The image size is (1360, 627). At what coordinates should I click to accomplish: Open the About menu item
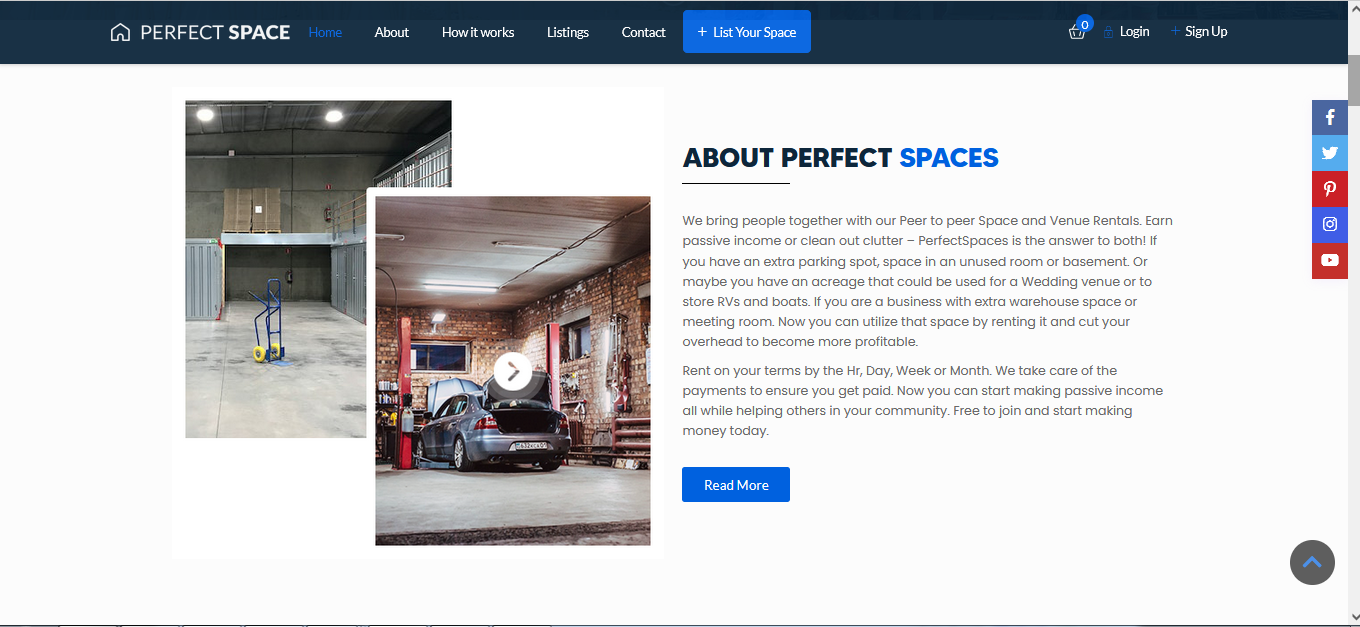coord(392,32)
